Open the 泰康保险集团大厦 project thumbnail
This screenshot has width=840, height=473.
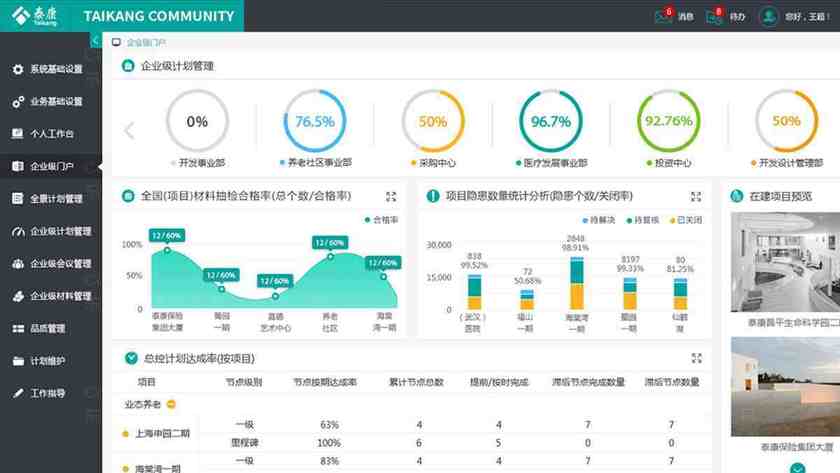tap(785, 390)
